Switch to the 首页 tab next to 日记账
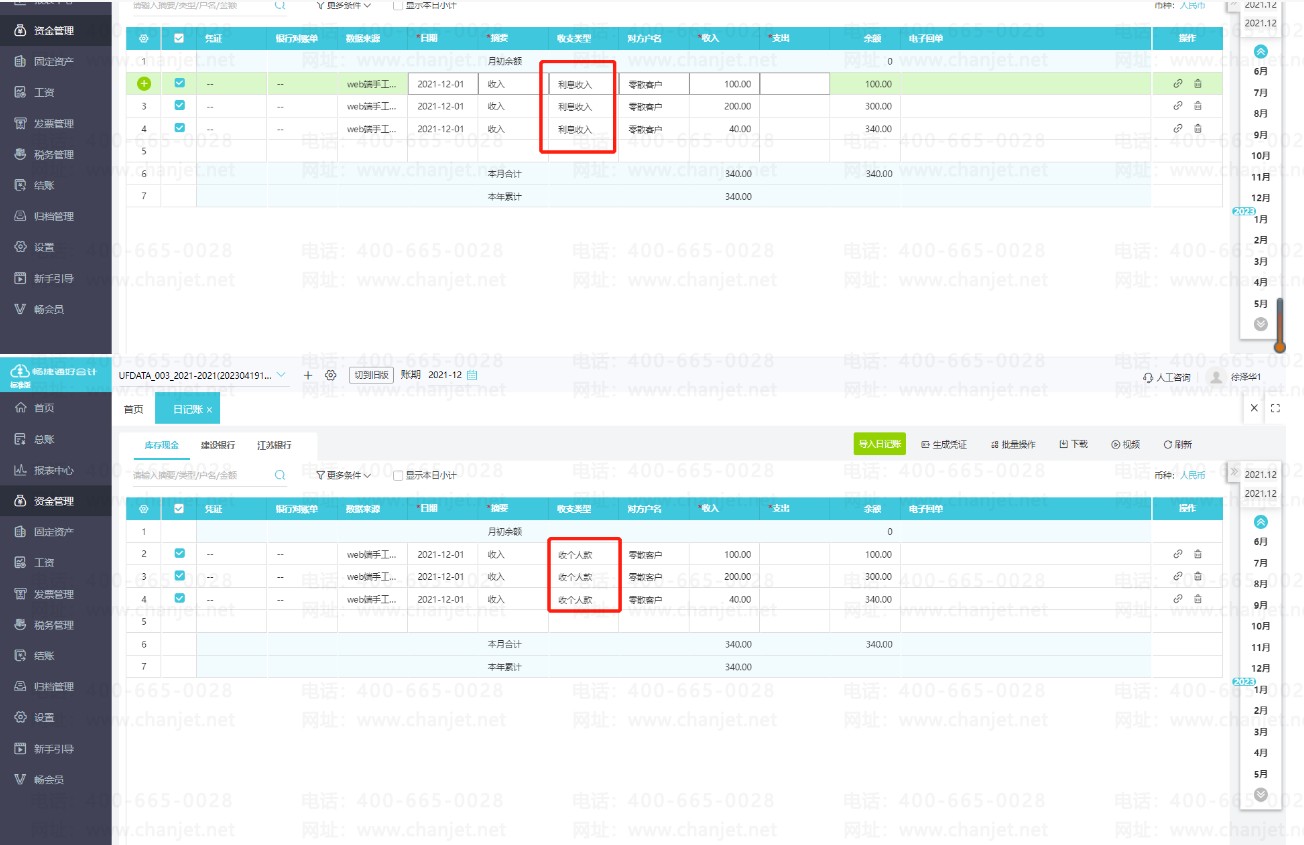Screen dimensions: 1304x845 click(x=133, y=409)
